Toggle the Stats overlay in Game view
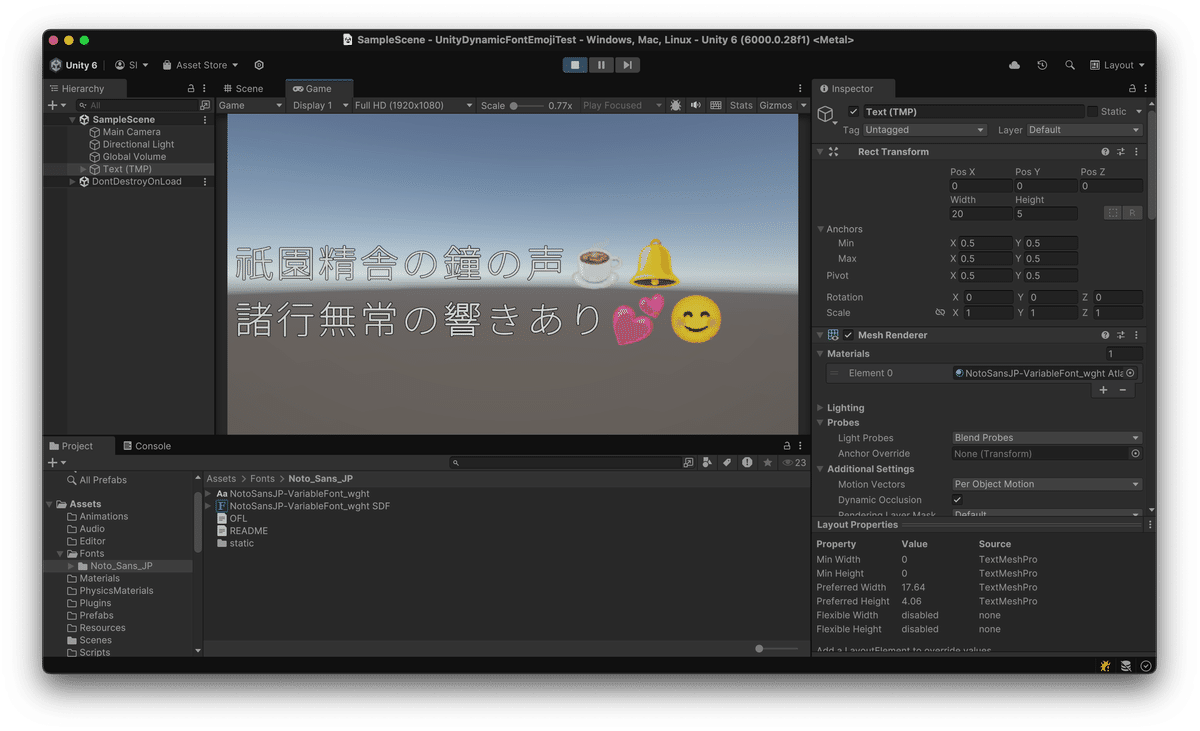1200x731 pixels. pos(741,105)
